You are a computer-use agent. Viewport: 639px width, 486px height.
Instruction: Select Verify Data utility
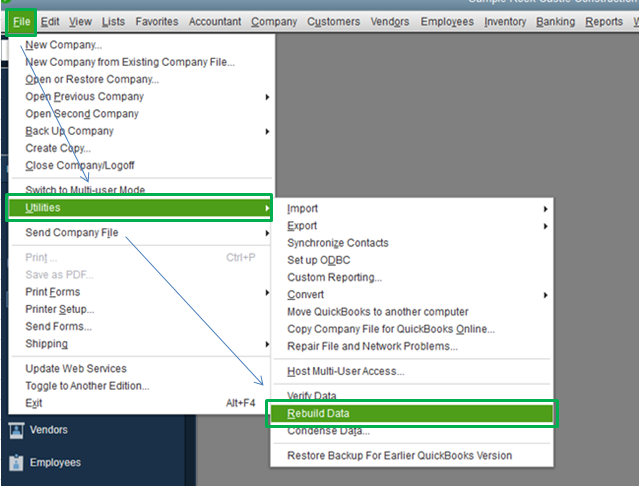click(412, 395)
